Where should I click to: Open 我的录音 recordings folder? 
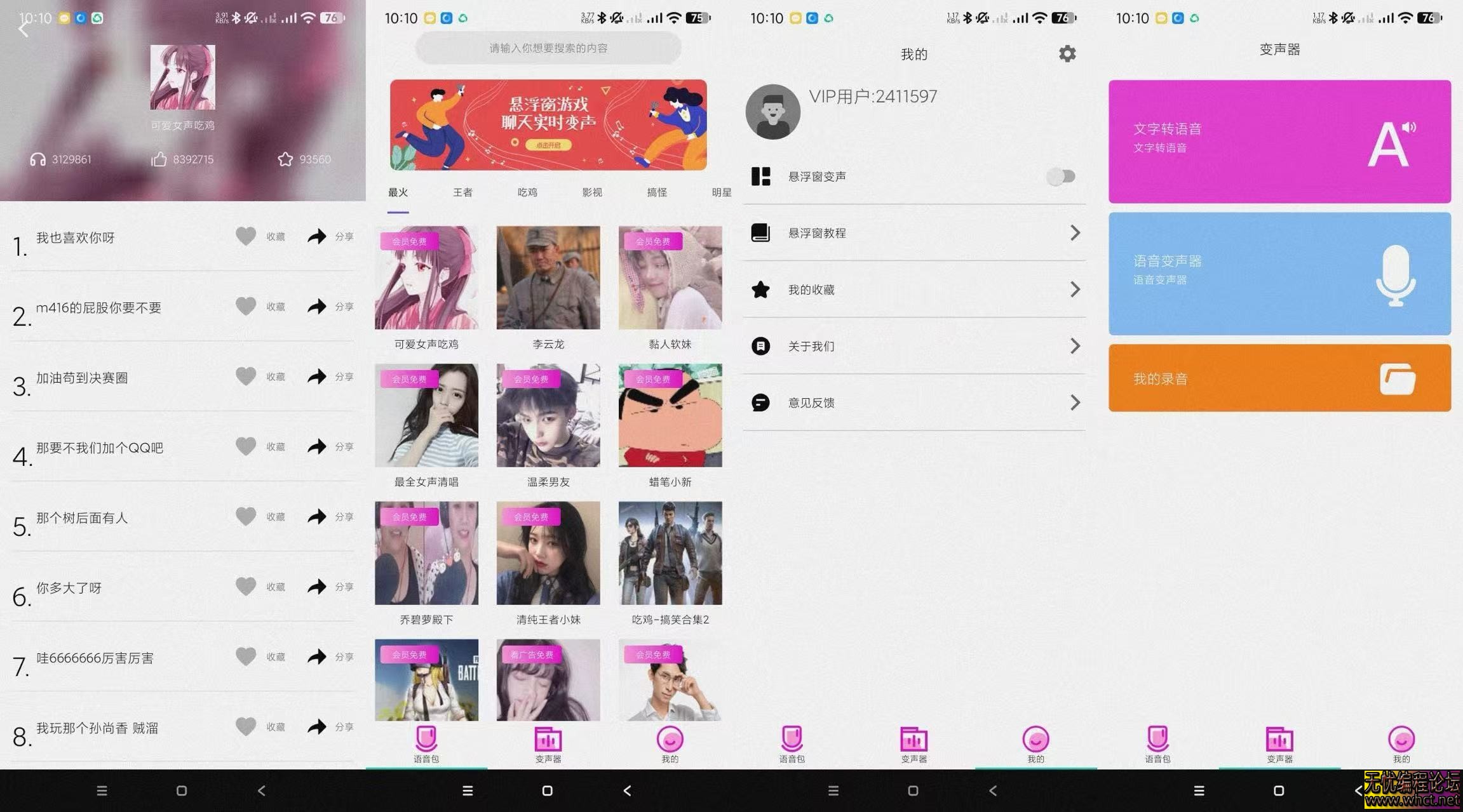[1279, 378]
